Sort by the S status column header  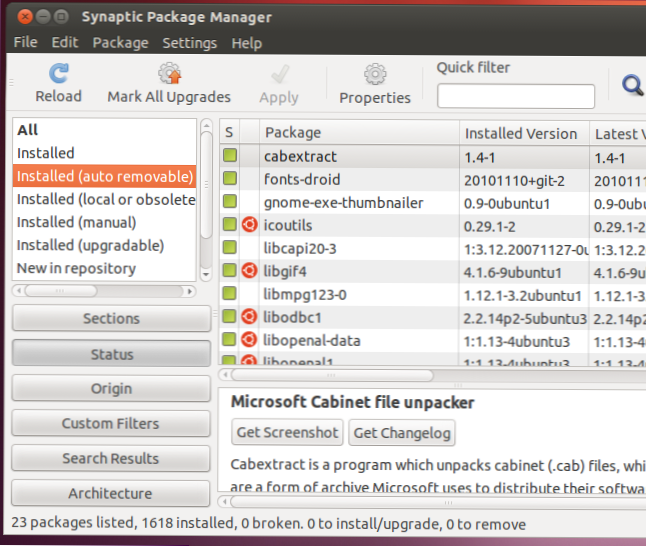click(x=229, y=133)
